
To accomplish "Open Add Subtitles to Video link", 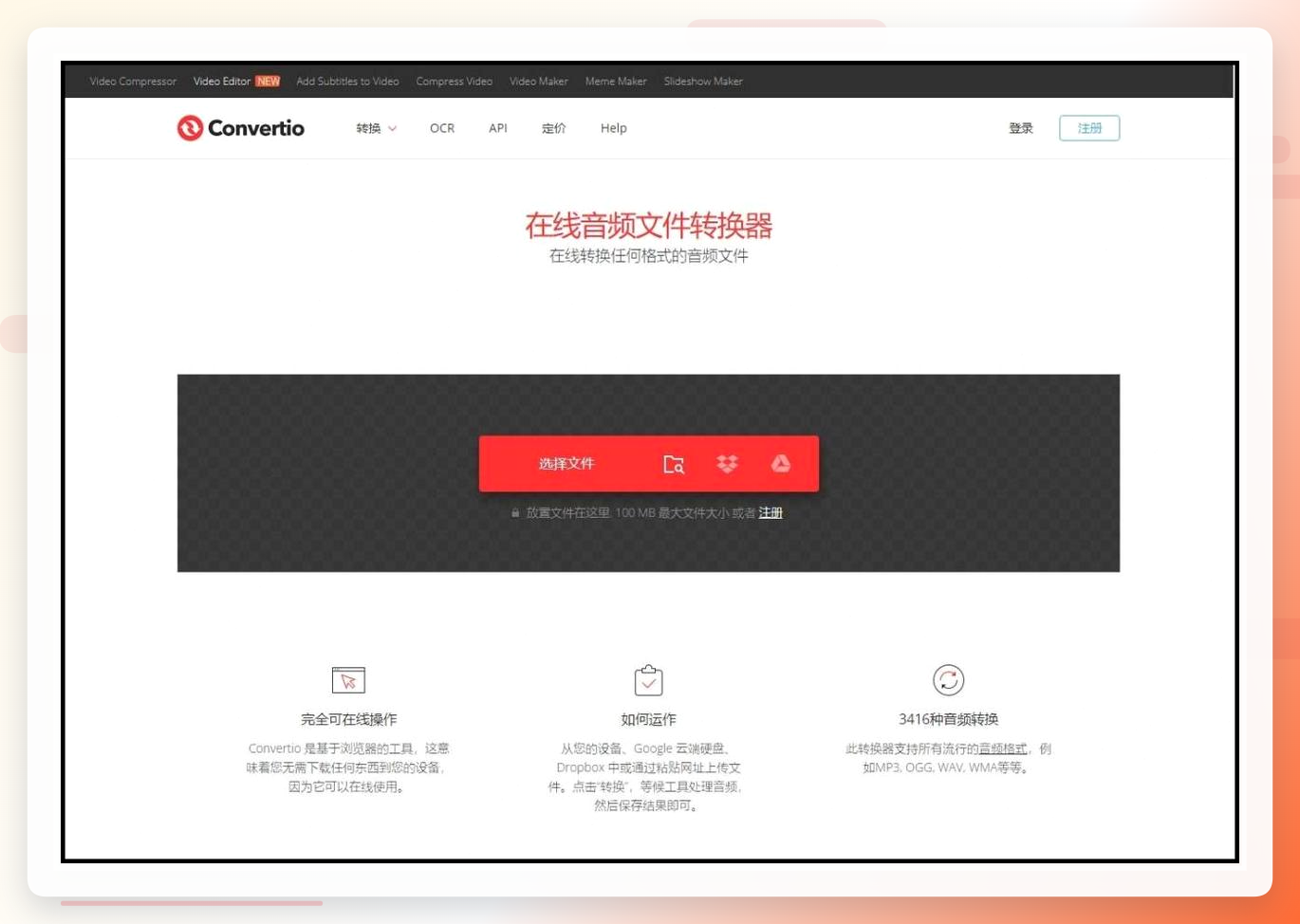I will pyautogui.click(x=347, y=82).
